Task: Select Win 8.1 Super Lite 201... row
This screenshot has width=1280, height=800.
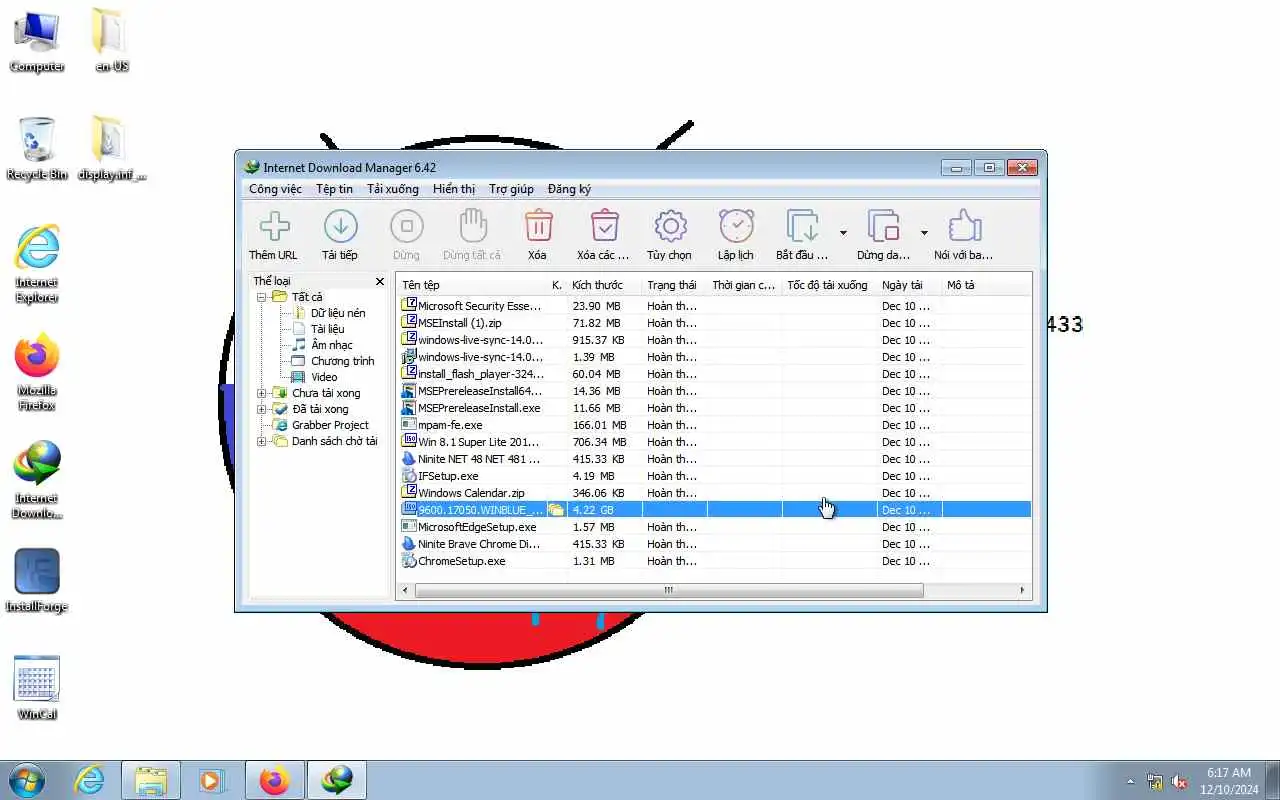Action: (715, 442)
